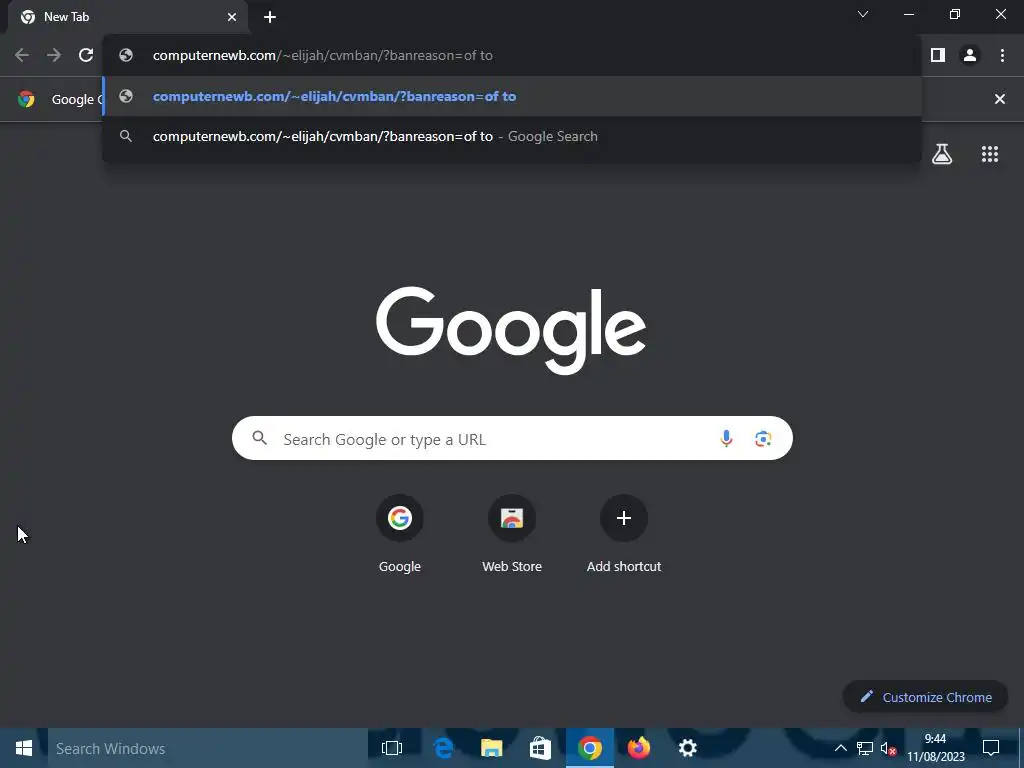Open Customize Chrome
The width and height of the screenshot is (1024, 768).
click(x=926, y=697)
